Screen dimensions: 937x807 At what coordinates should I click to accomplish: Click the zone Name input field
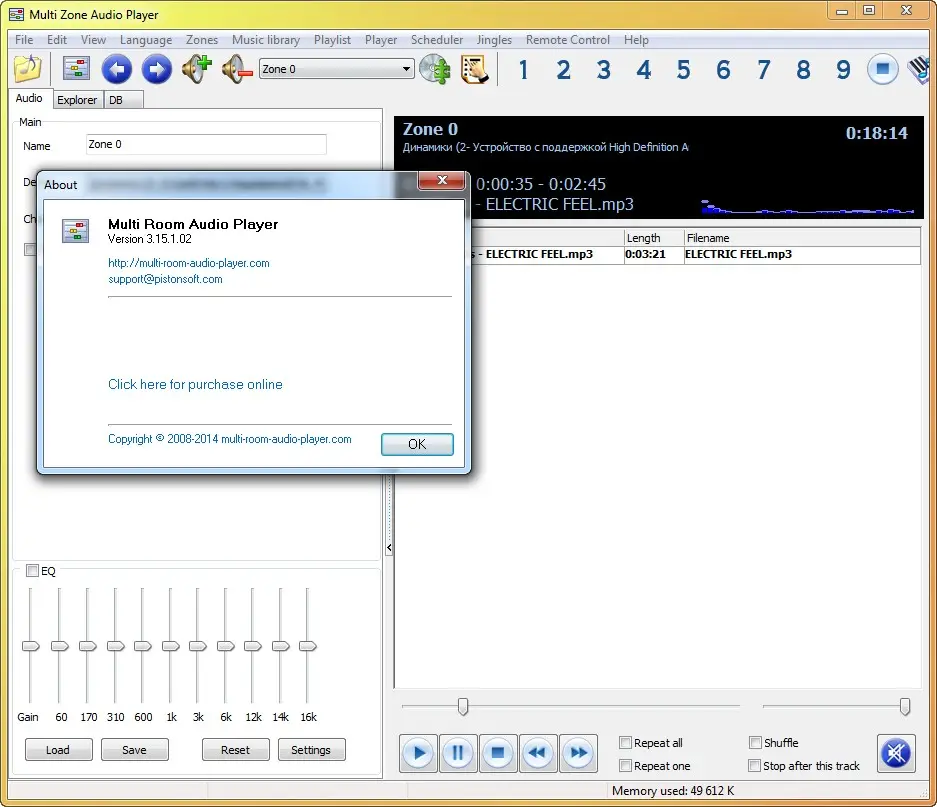(206, 145)
